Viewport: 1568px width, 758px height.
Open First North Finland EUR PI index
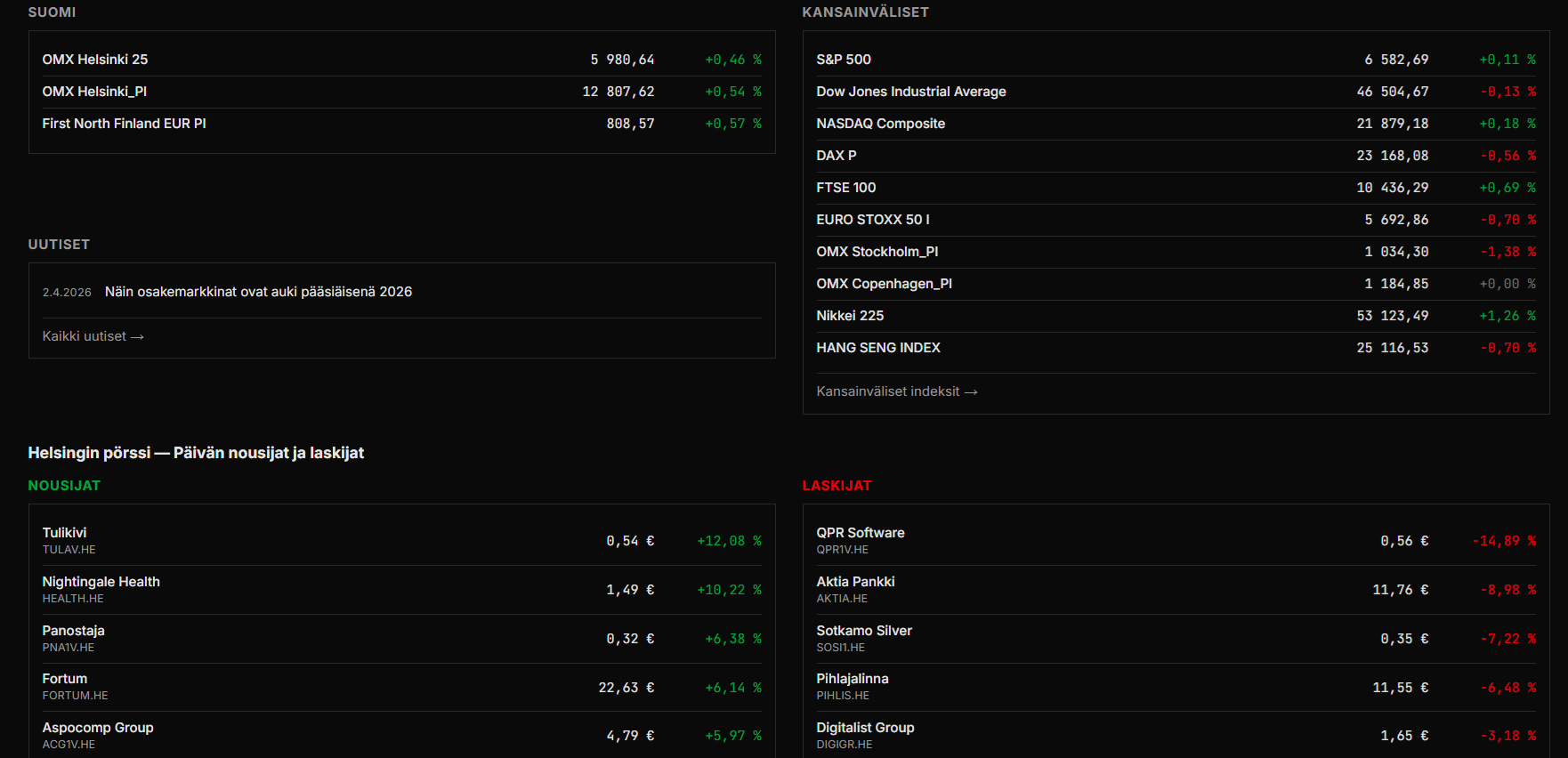point(125,124)
